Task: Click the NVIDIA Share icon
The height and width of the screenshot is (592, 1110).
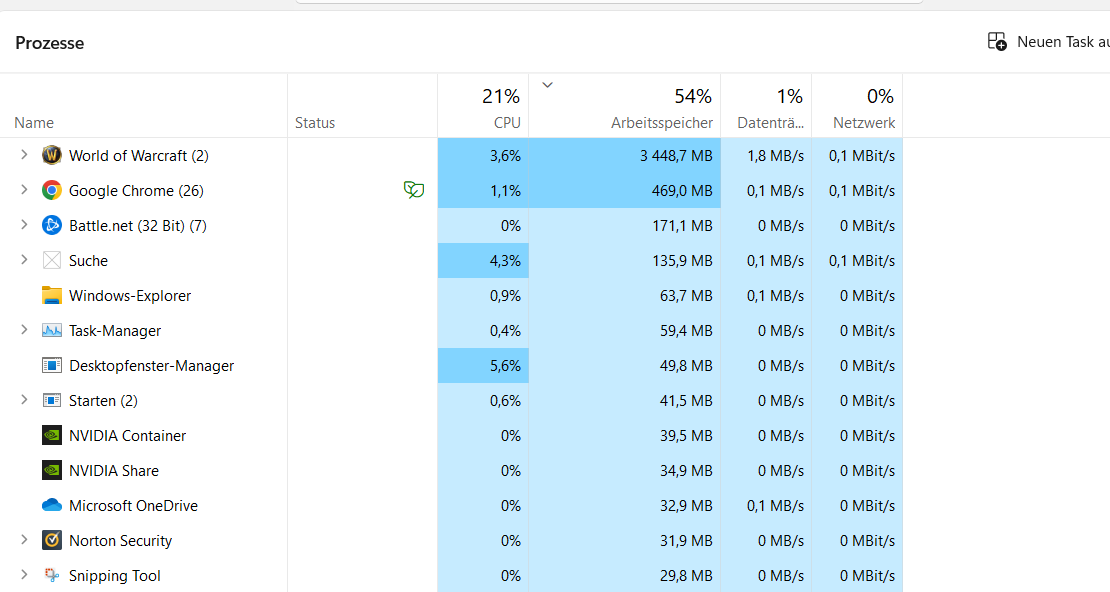Action: (x=52, y=470)
